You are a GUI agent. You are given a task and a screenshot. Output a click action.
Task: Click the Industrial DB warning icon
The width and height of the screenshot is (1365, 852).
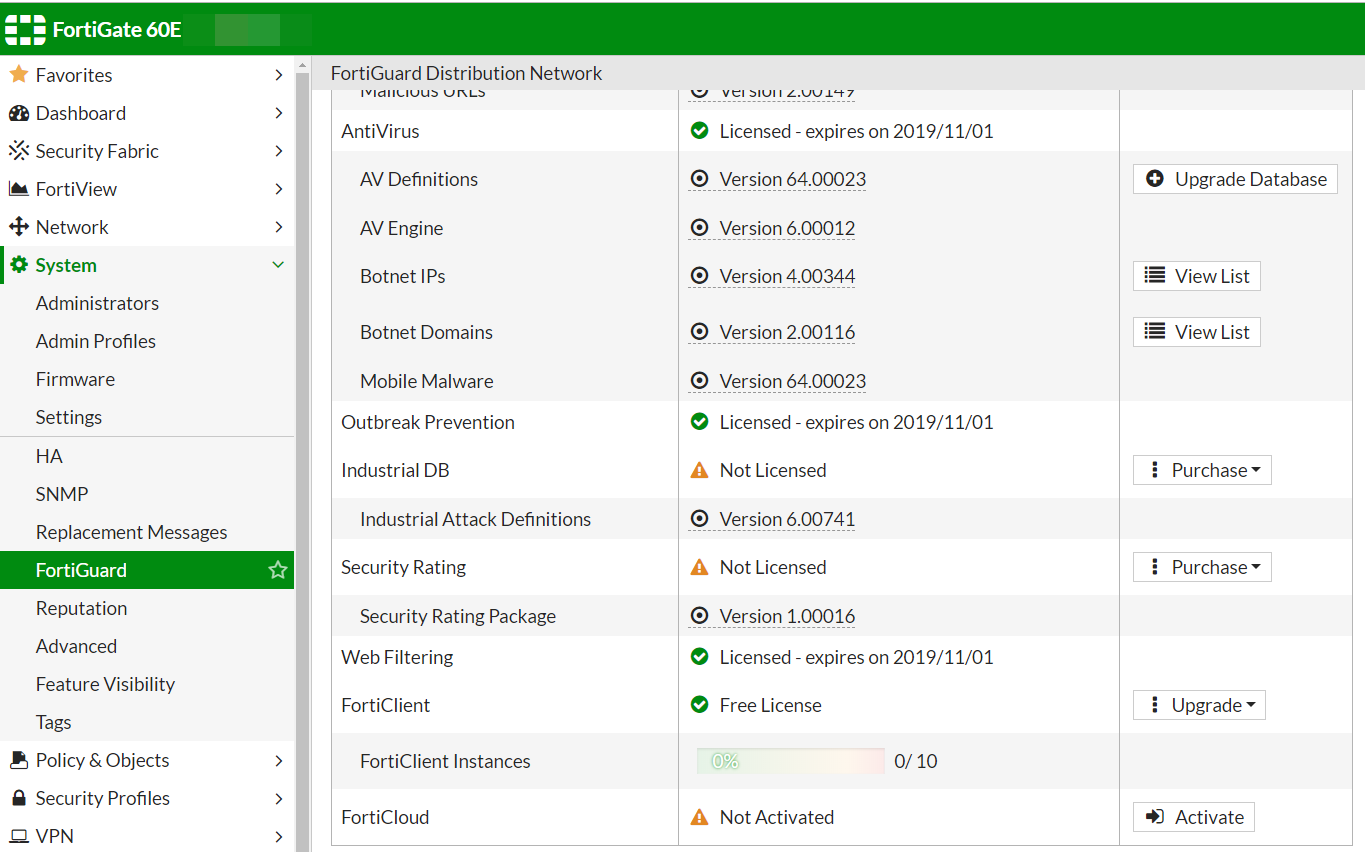pyautogui.click(x=700, y=470)
